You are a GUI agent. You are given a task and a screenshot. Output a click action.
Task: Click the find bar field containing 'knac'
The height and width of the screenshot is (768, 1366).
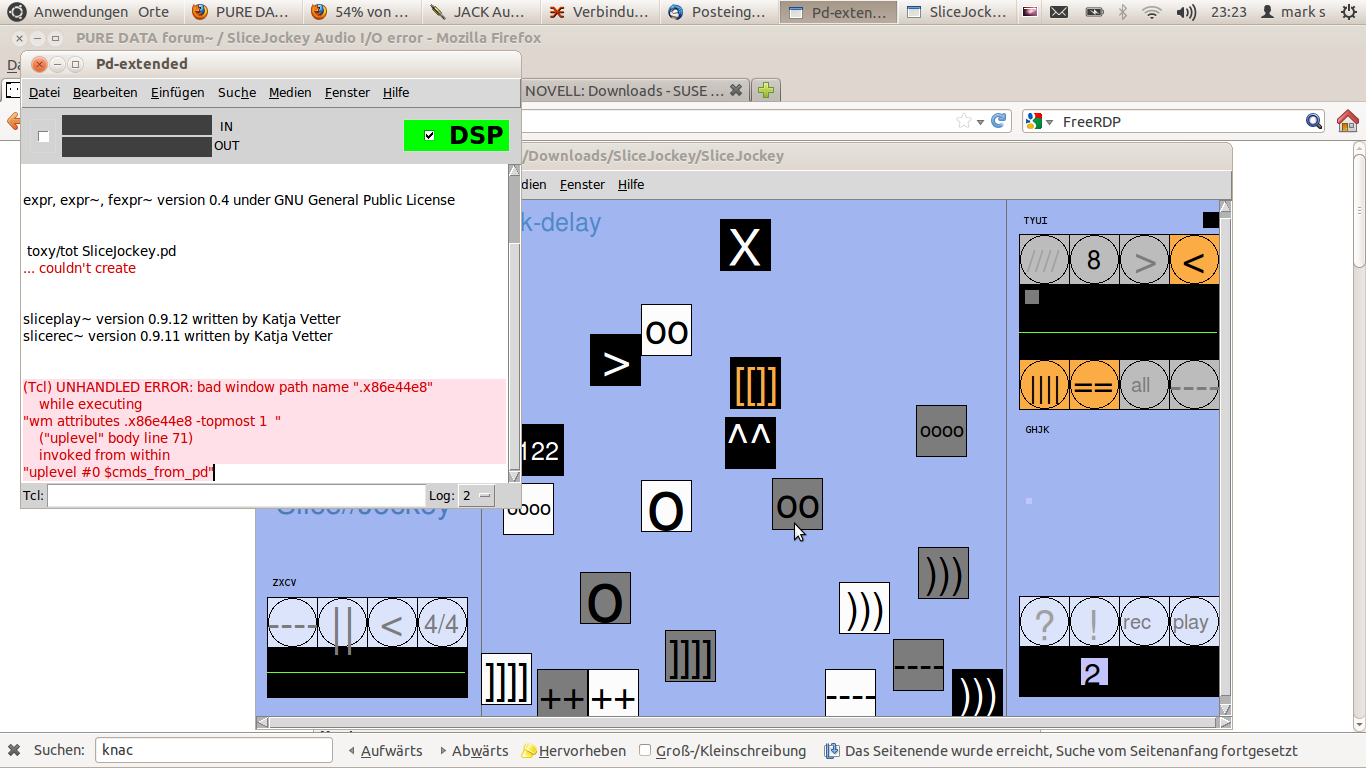pos(214,750)
